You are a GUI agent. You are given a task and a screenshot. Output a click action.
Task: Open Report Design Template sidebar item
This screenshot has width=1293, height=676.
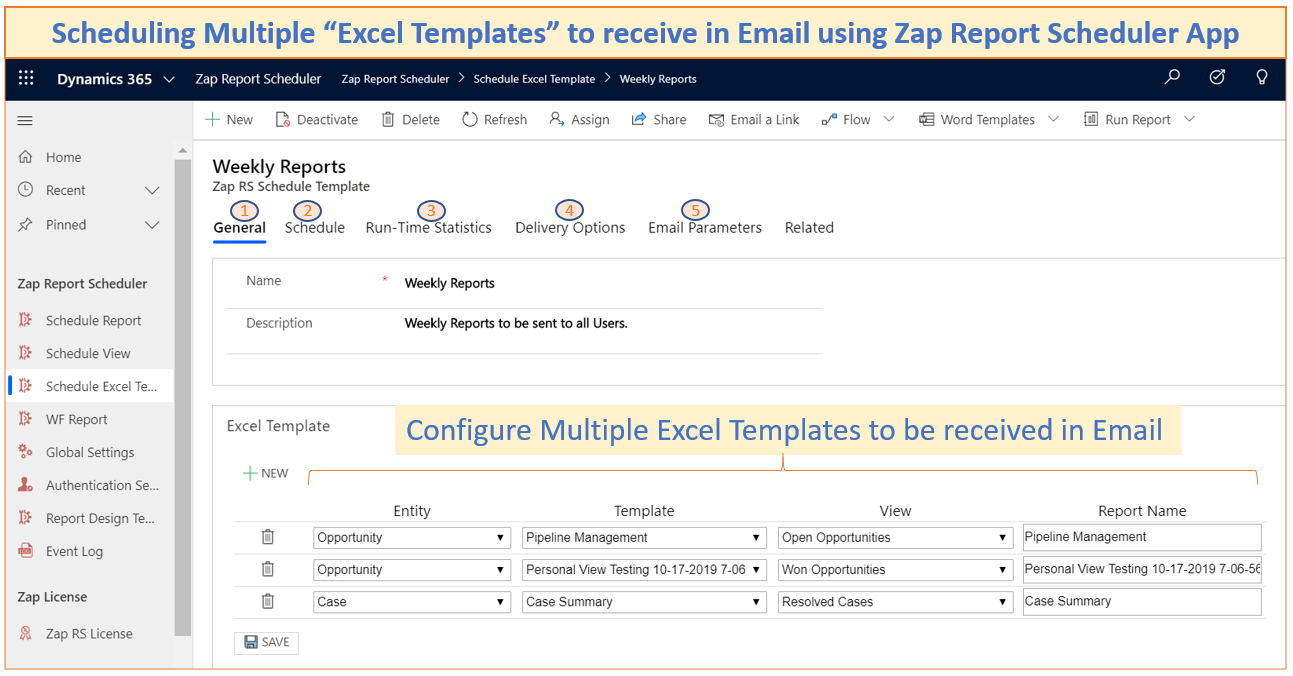click(100, 519)
